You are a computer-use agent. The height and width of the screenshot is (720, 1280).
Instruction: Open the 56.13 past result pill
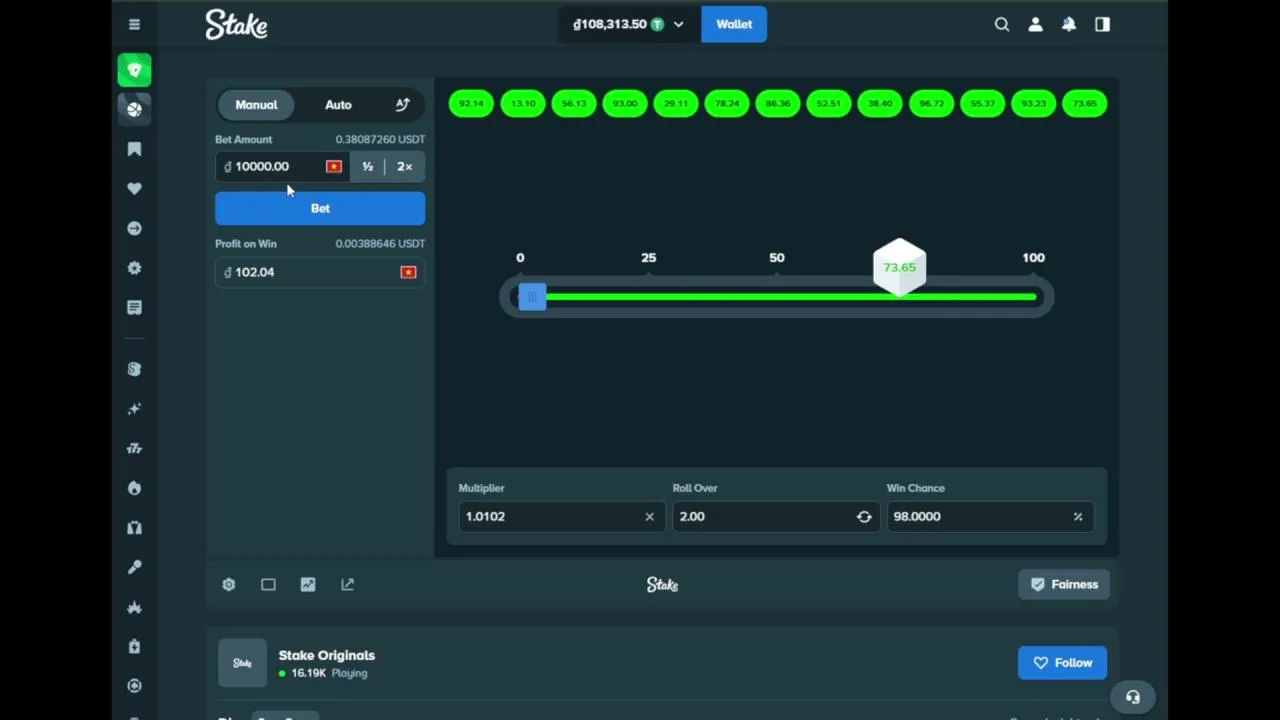click(x=574, y=103)
